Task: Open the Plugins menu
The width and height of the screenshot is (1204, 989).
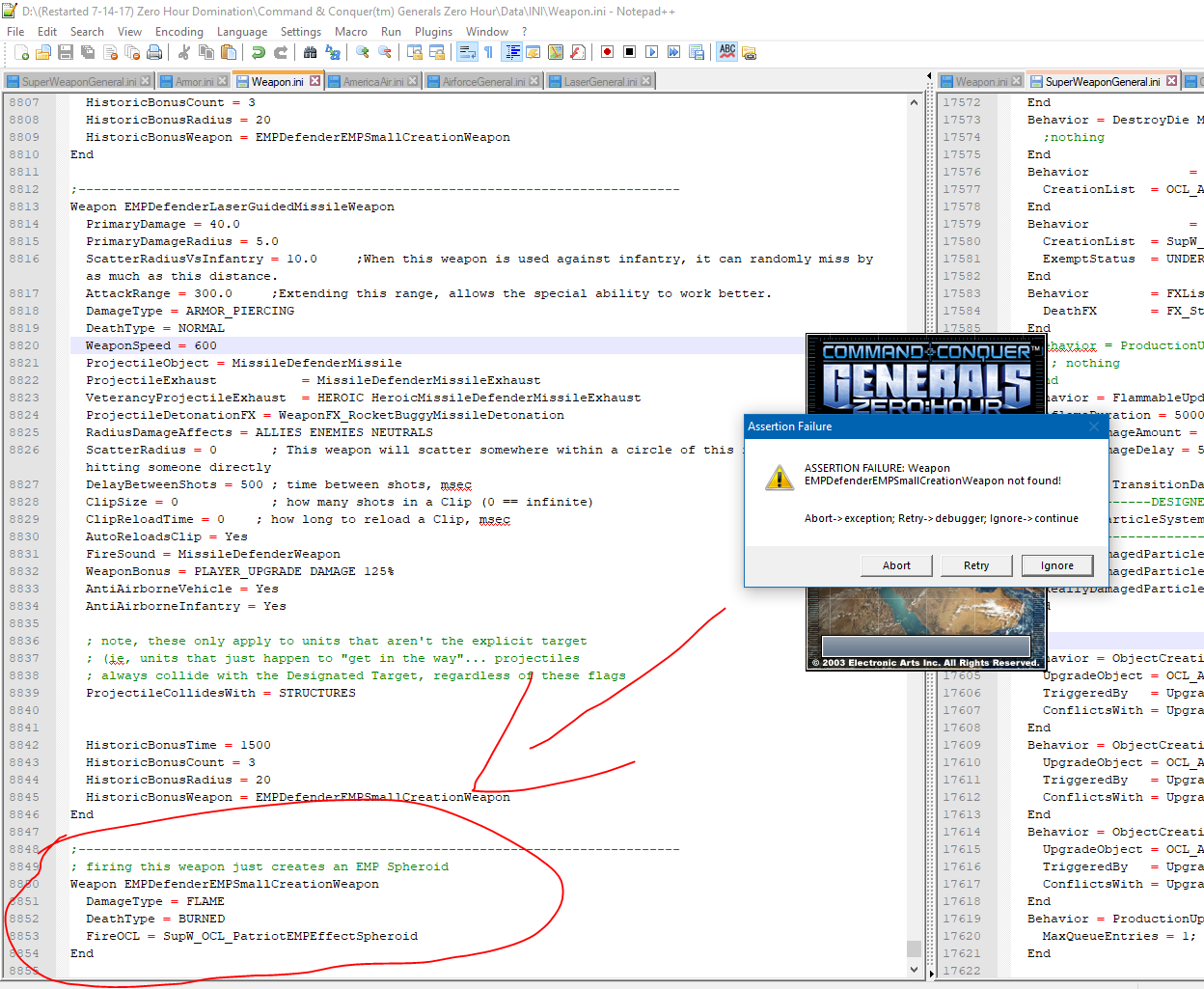Action: coord(433,32)
